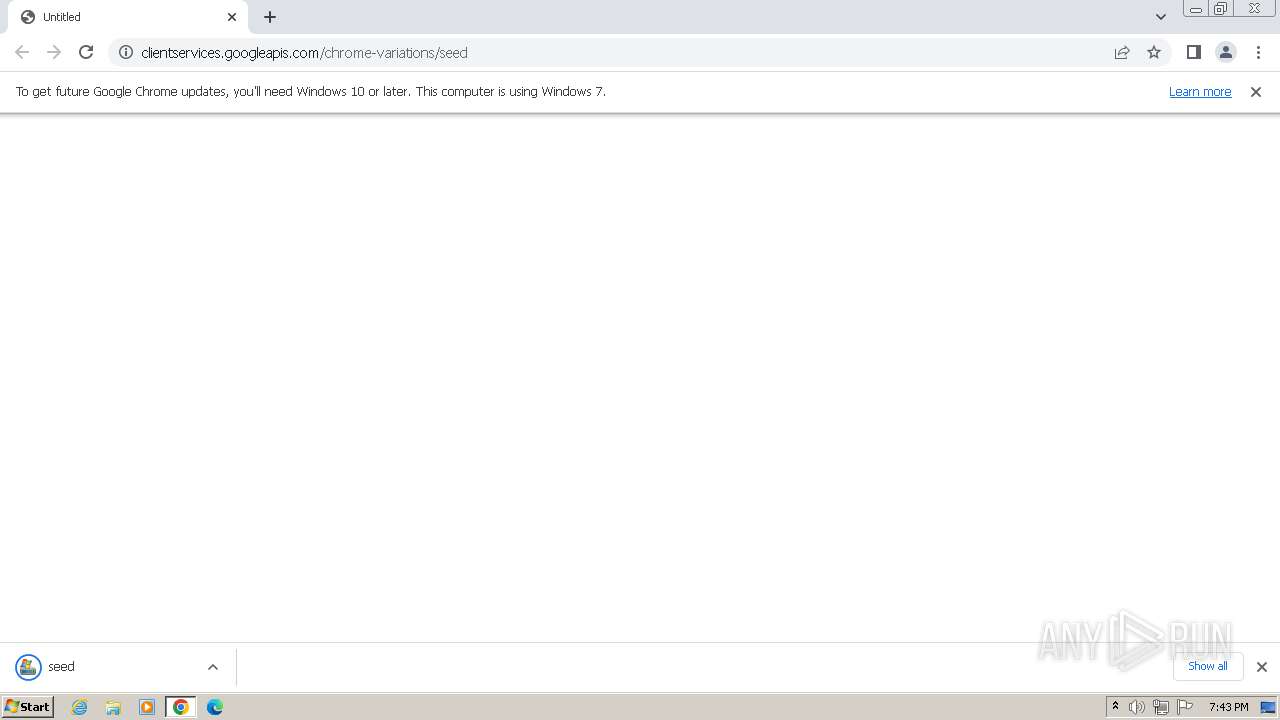The height and width of the screenshot is (720, 1280).
Task: Open the side panel
Action: 1193,52
